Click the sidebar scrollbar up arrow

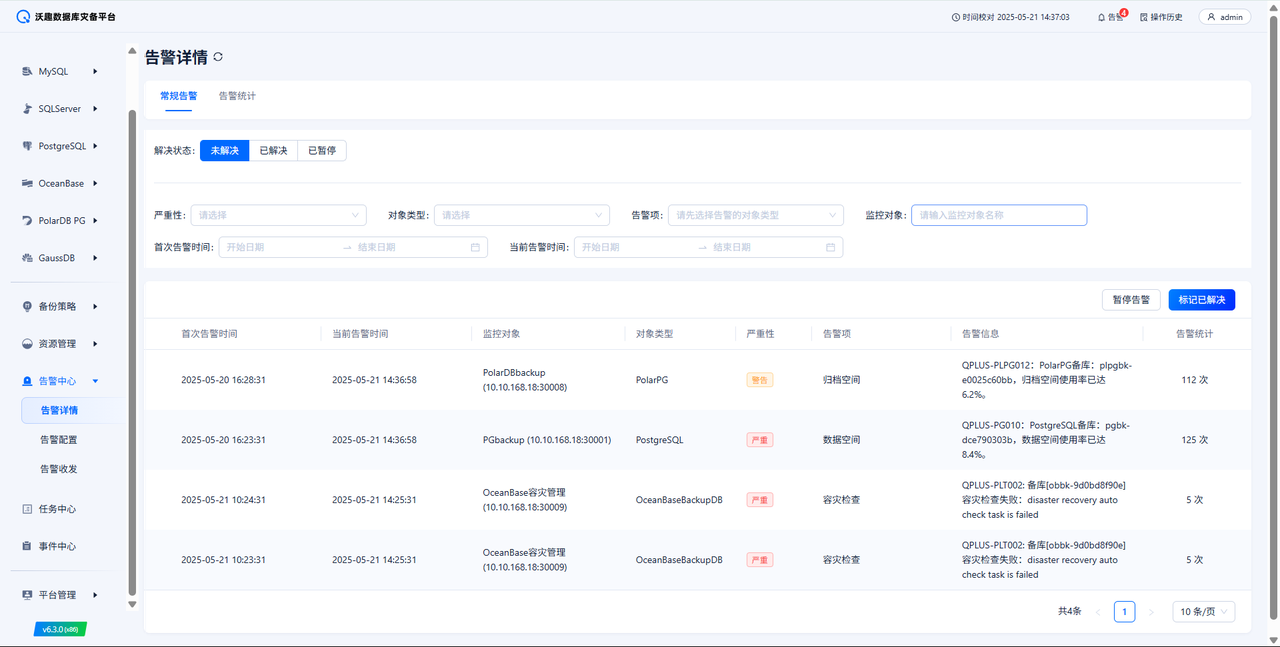[131, 50]
